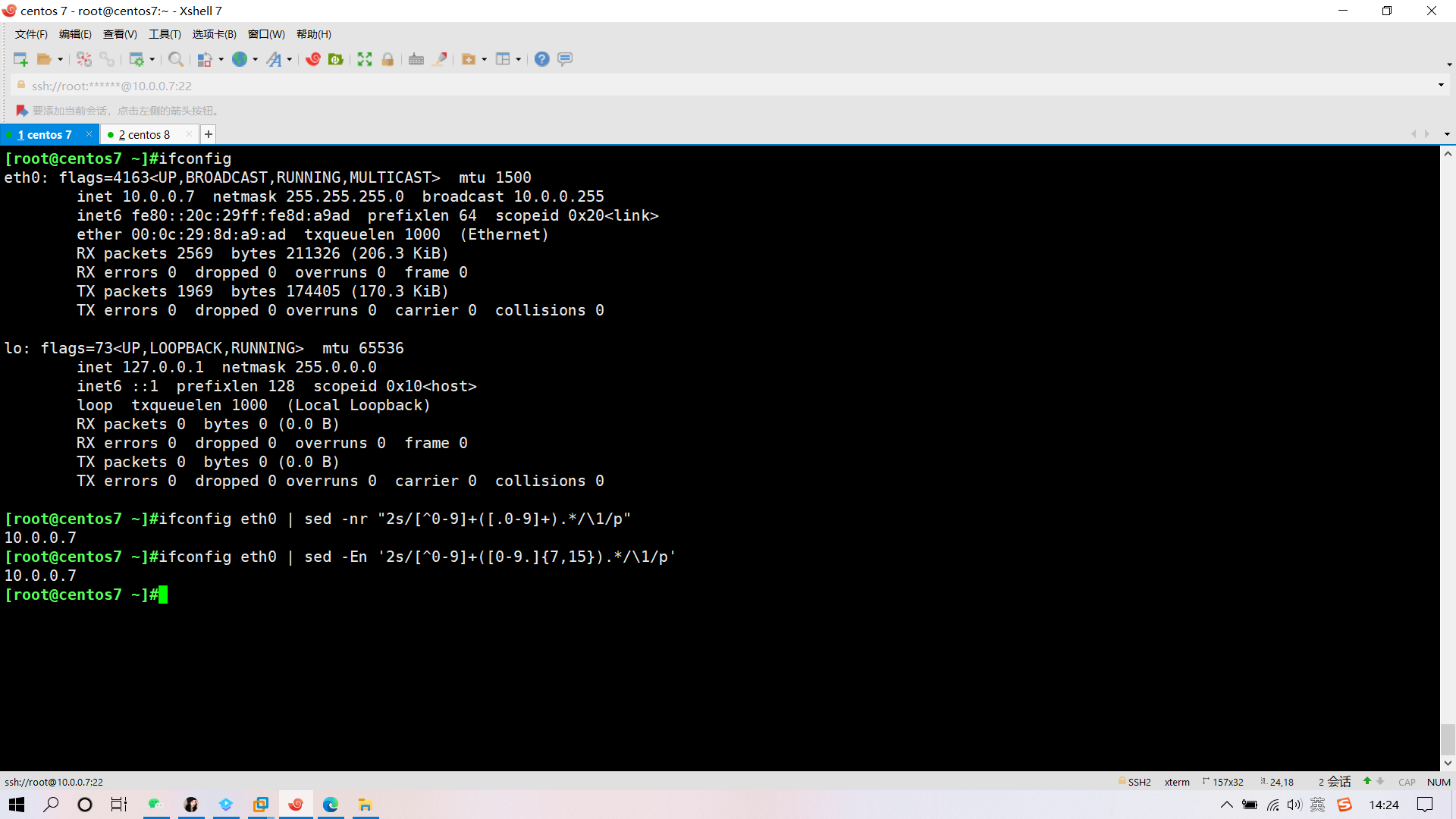The image size is (1456, 819).
Task: Open the Help question mark icon
Action: (x=541, y=59)
